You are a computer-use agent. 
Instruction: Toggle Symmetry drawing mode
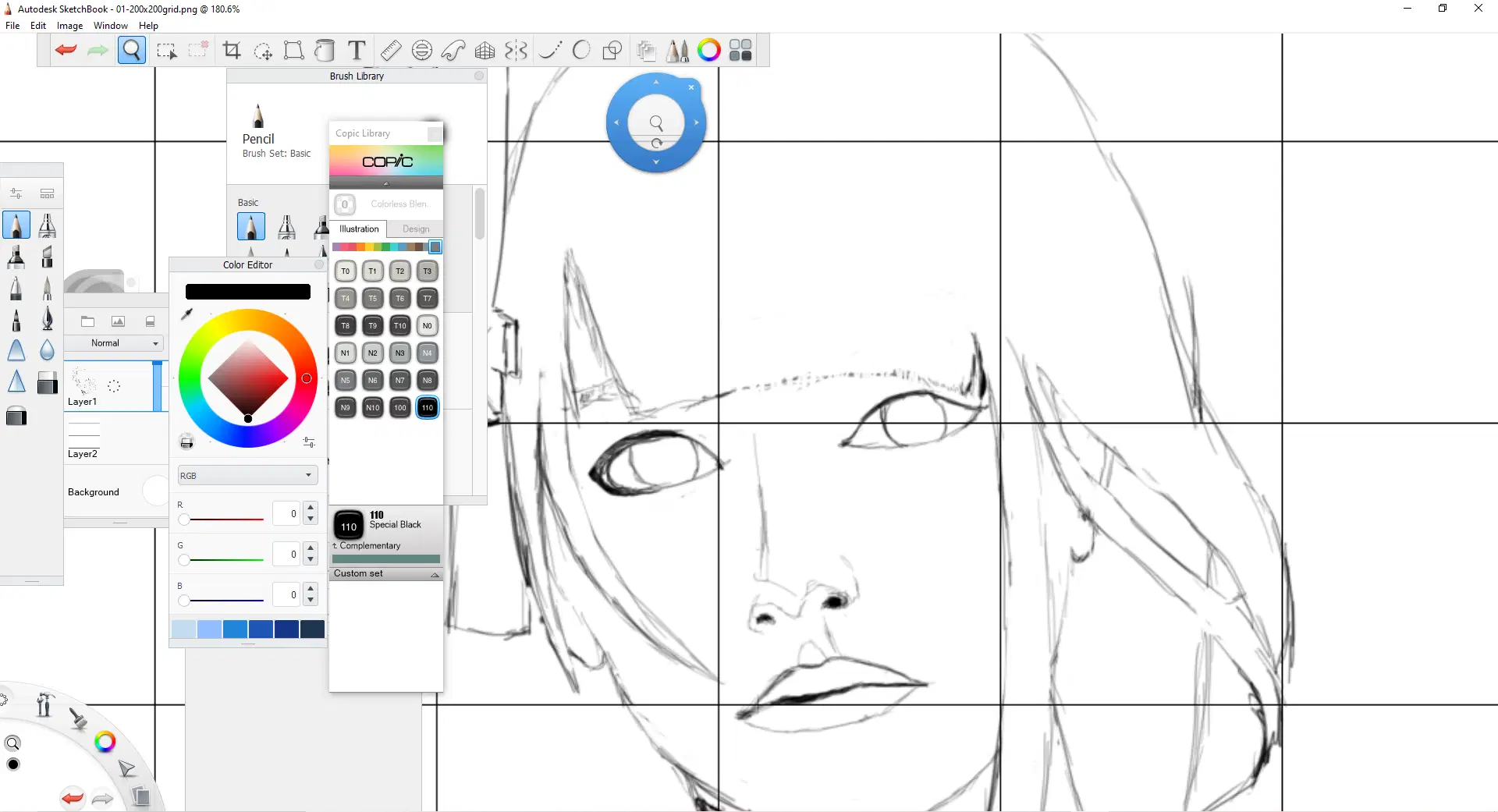(x=516, y=51)
